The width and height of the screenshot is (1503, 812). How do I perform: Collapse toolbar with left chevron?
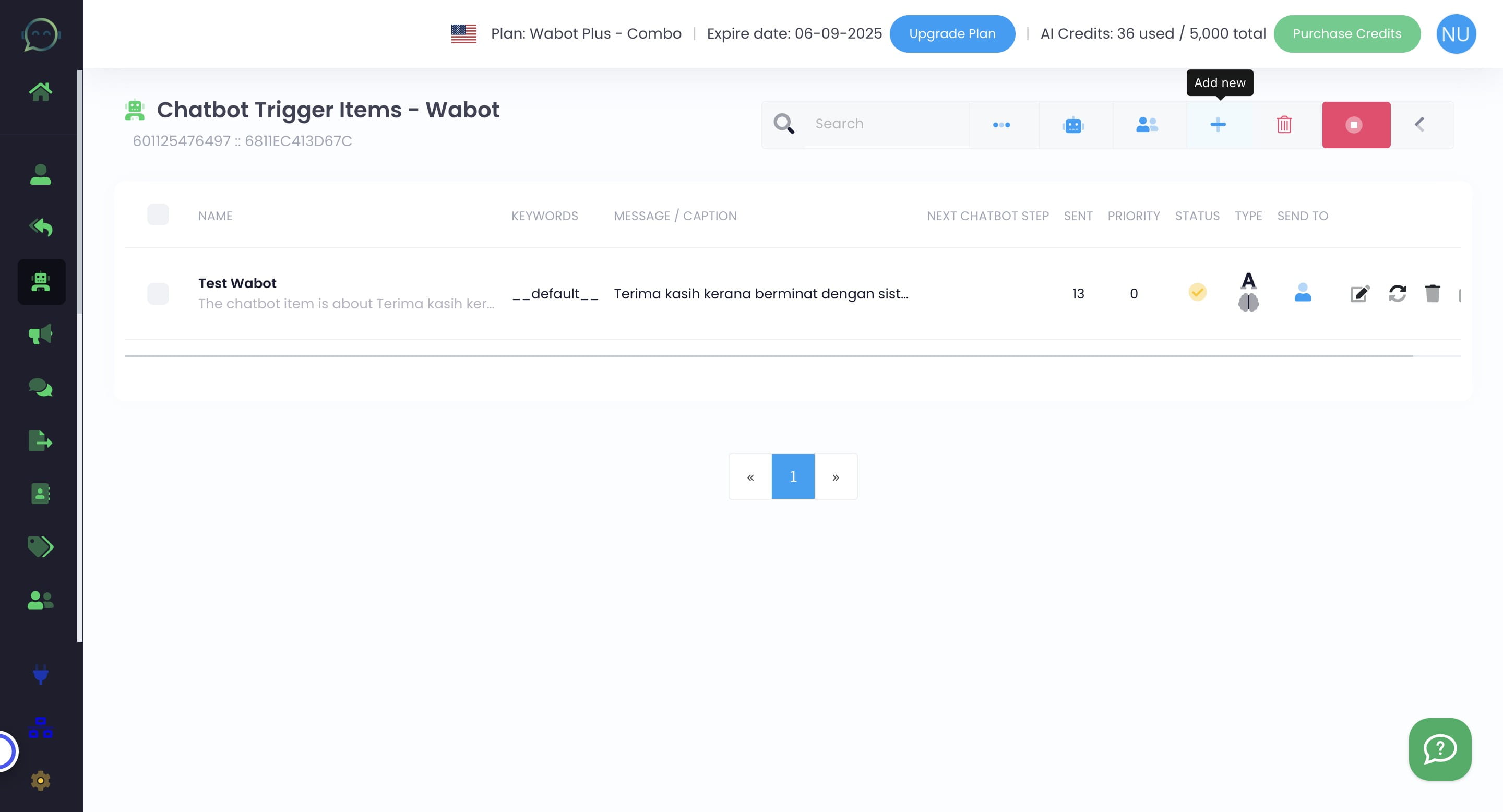coord(1419,124)
